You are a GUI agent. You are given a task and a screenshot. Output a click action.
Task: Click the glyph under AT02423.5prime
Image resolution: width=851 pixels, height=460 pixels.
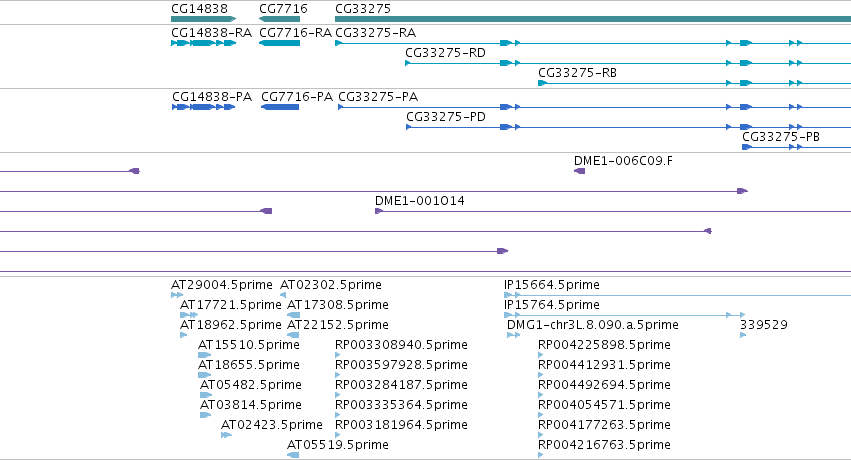tap(226, 435)
